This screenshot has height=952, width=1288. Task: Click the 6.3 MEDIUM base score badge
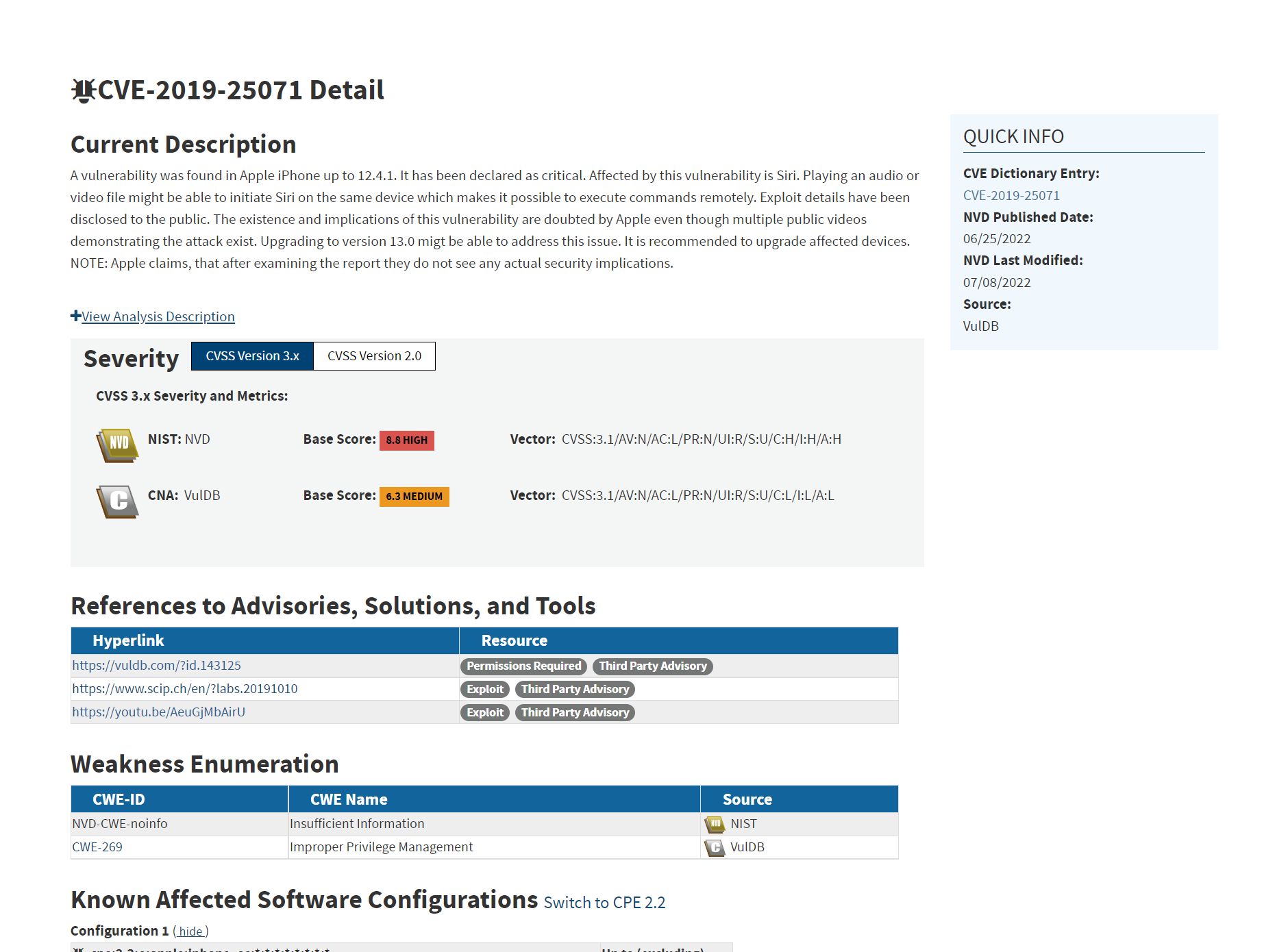(x=414, y=496)
